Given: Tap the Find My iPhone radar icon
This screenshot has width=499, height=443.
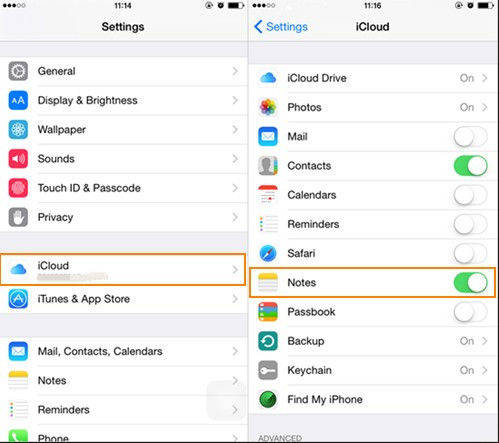Looking at the screenshot, I should (268, 399).
